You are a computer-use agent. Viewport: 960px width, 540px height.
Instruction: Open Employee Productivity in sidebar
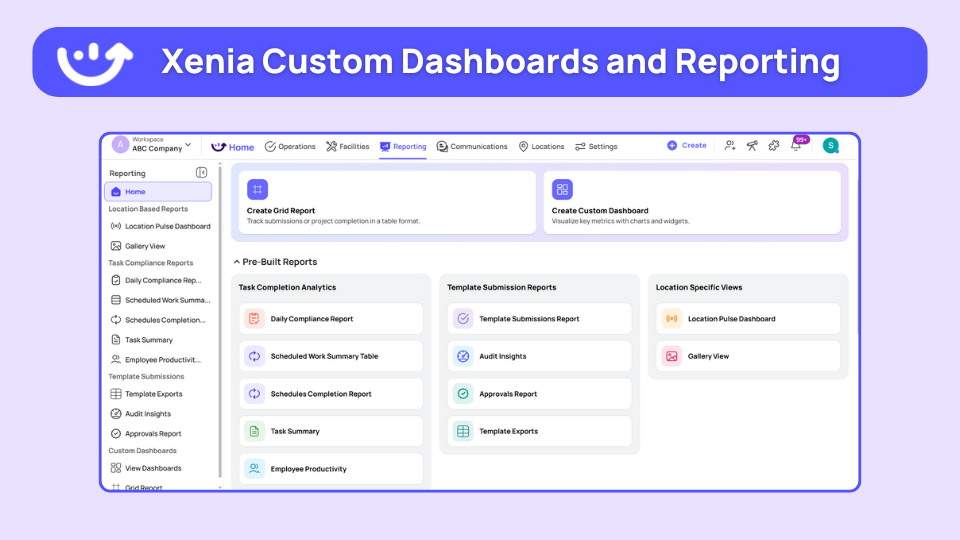(x=156, y=360)
